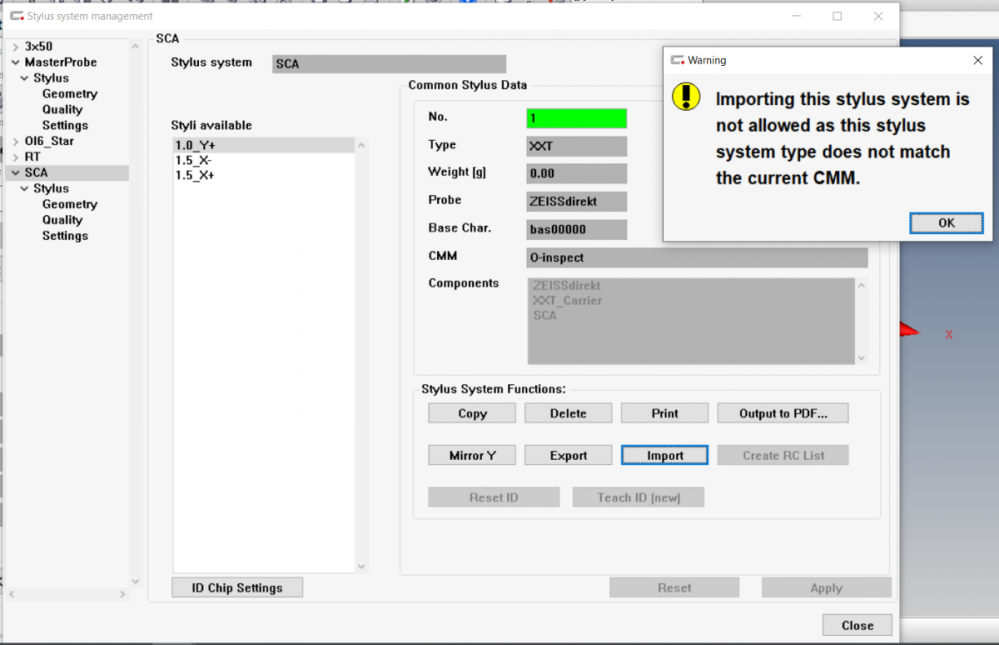Select SCA in the stylus tree
This screenshot has height=645, width=999.
(36, 173)
